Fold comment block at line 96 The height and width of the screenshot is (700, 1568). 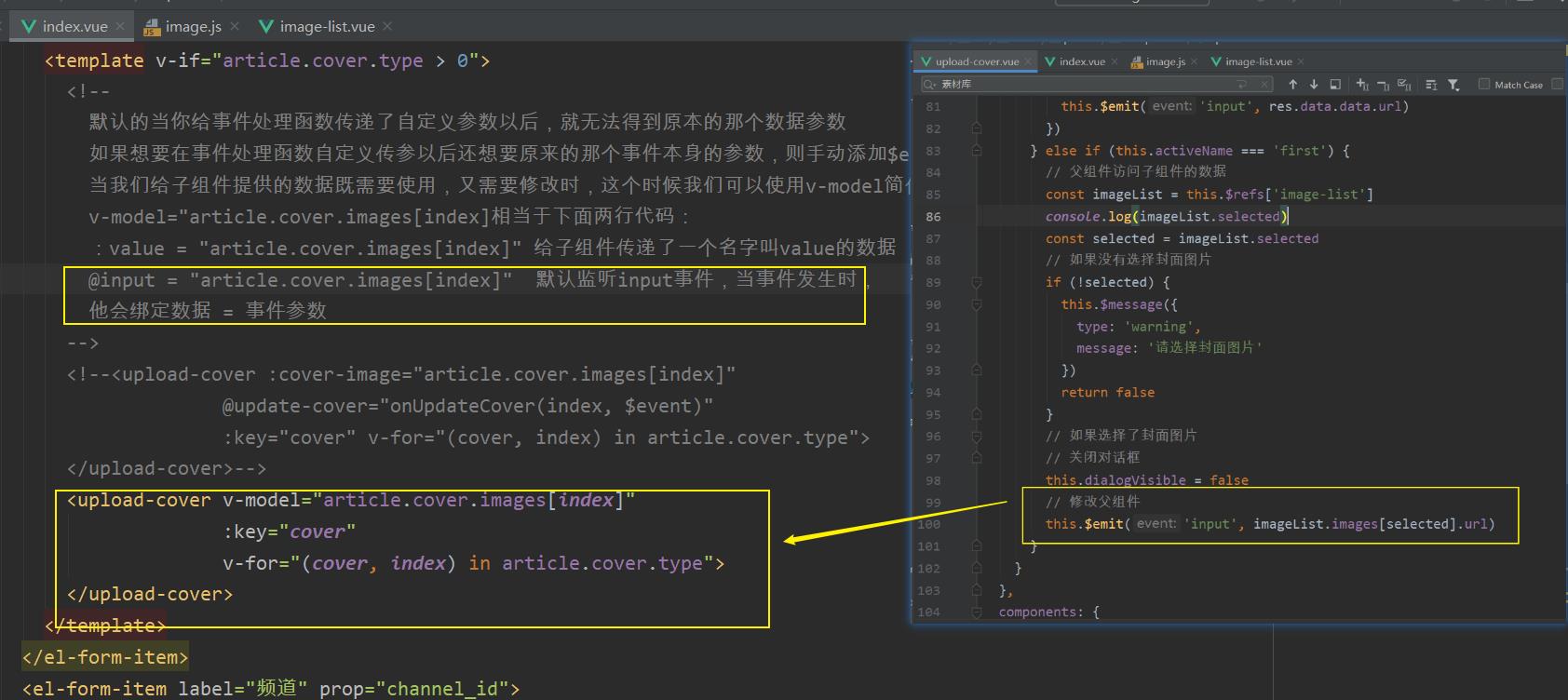(x=977, y=436)
